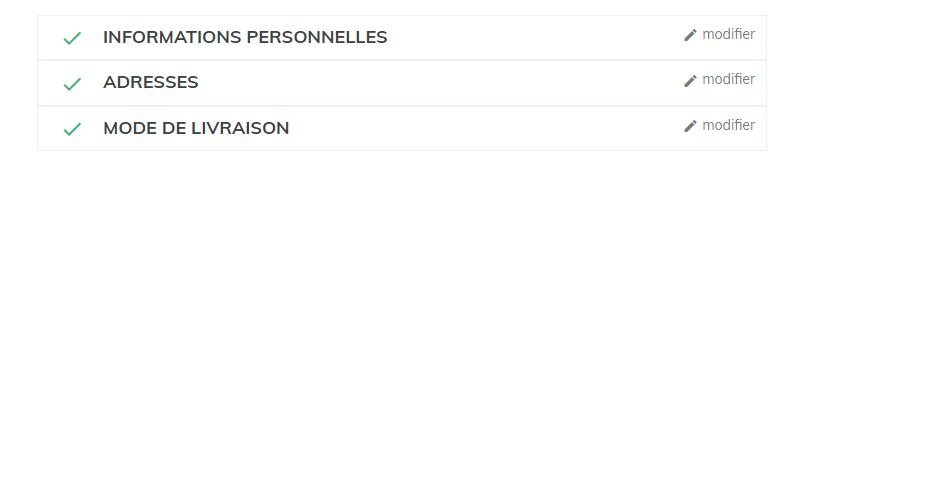The width and height of the screenshot is (945, 496).
Task: Click modifier text in the Adresses row
Action: pyautogui.click(x=728, y=80)
